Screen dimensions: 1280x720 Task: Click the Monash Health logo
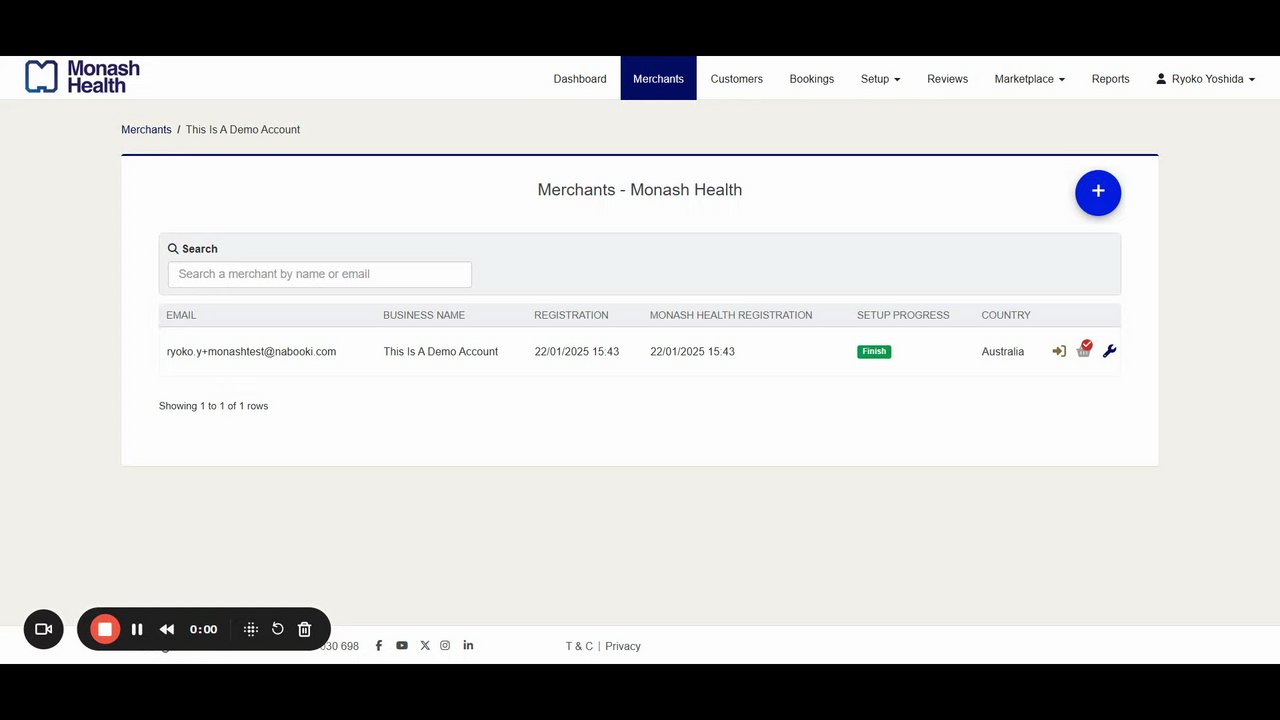pyautogui.click(x=83, y=77)
